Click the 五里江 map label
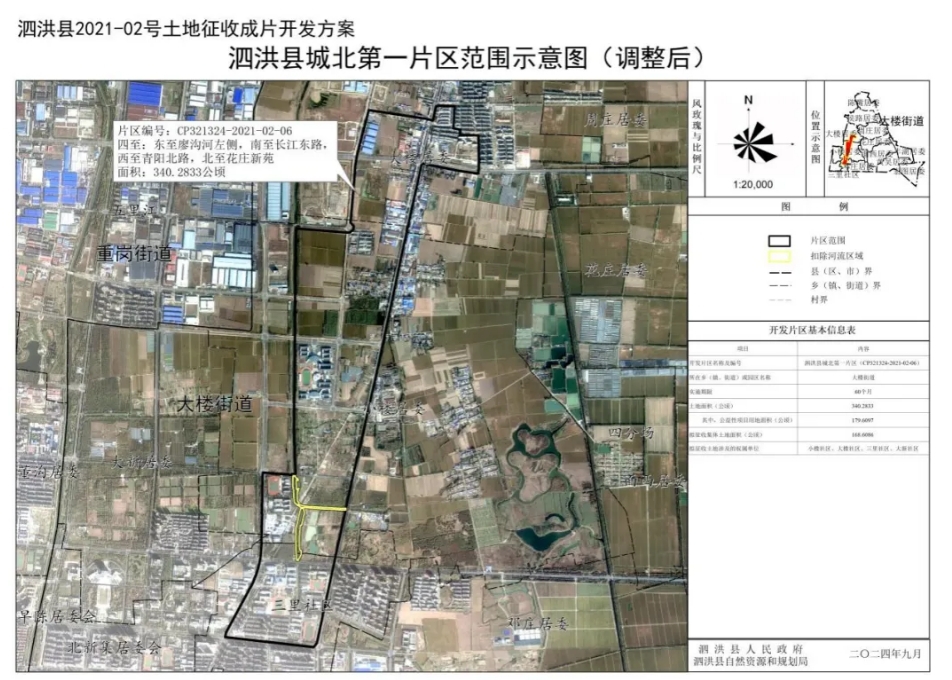Screen dimensions: 952x680 [134, 210]
